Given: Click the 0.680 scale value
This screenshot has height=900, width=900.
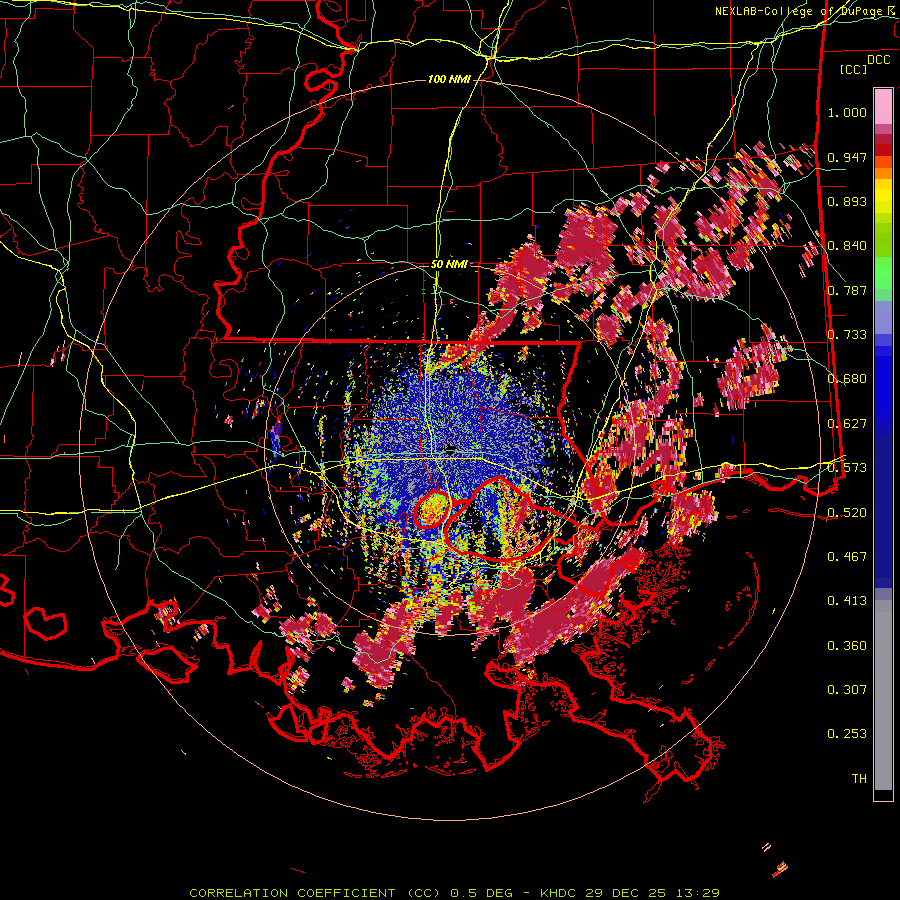Looking at the screenshot, I should point(847,379).
